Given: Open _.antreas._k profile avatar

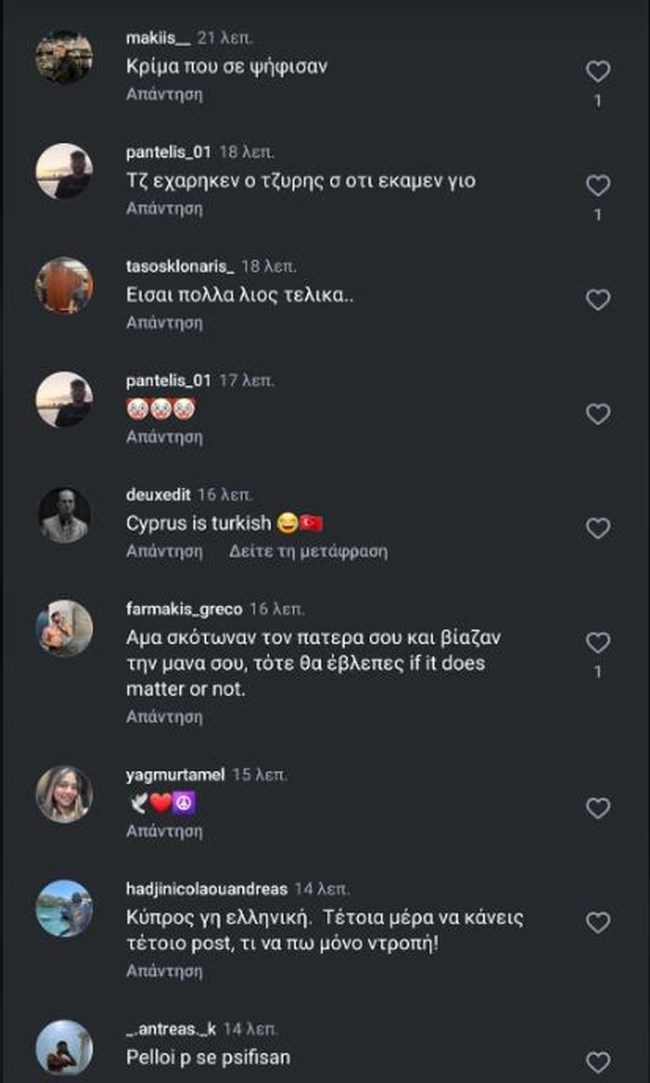Looking at the screenshot, I should [x=64, y=1048].
